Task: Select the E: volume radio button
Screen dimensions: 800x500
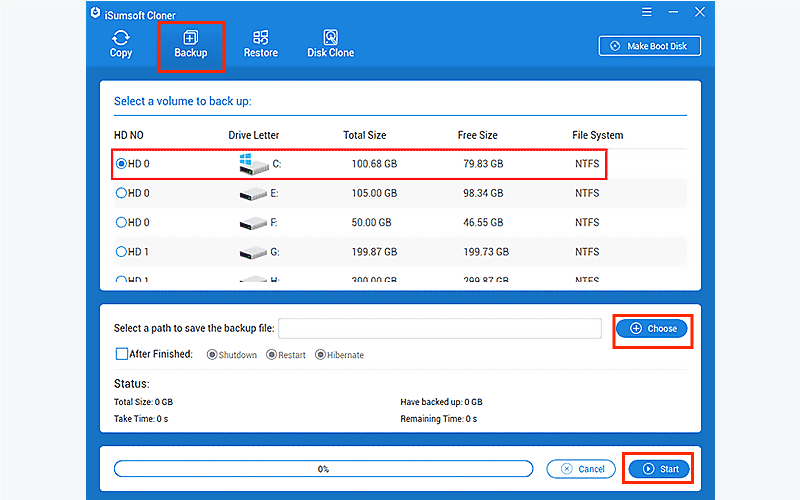Action: coord(122,193)
